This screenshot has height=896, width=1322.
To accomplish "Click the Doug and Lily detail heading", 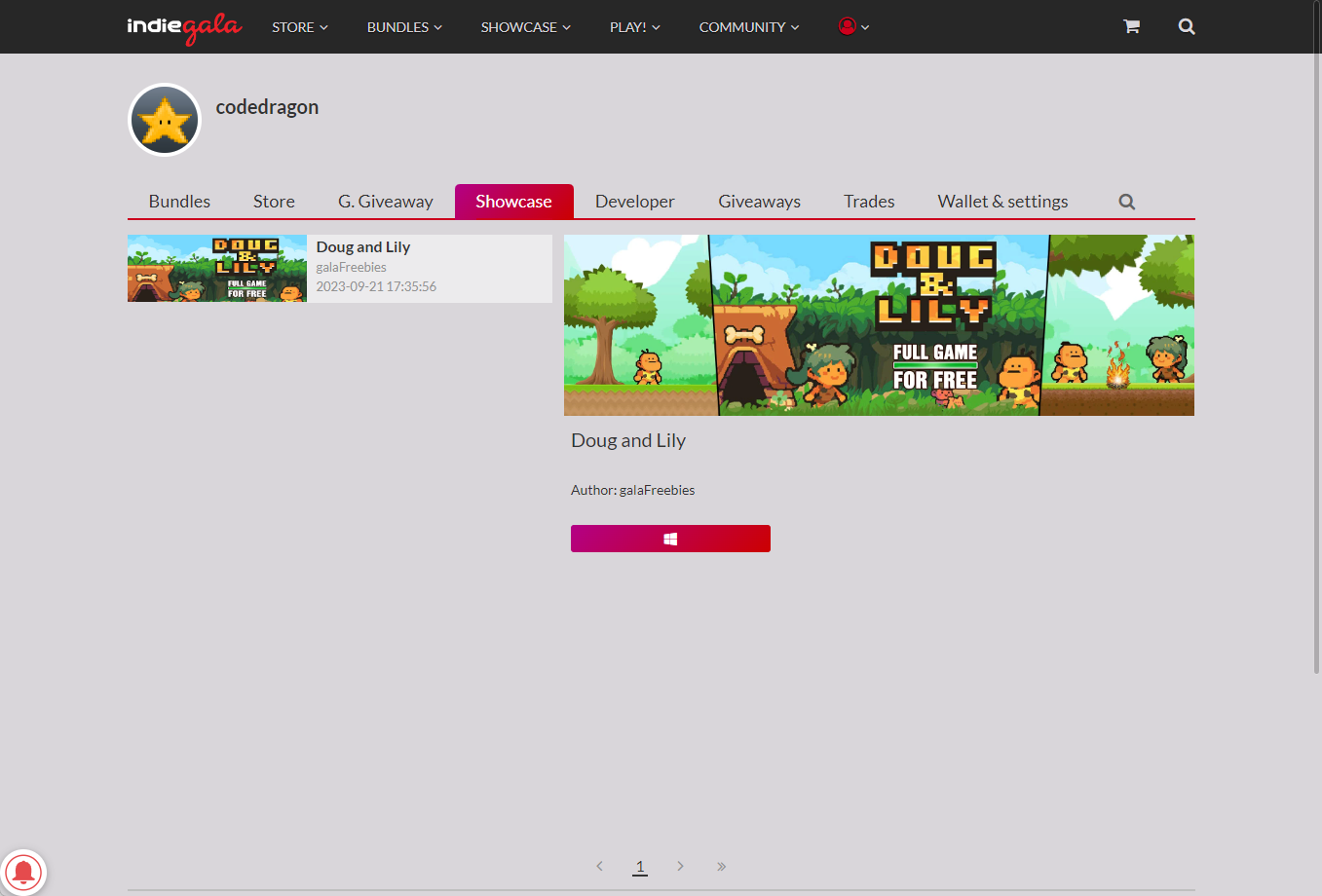I will tap(628, 440).
